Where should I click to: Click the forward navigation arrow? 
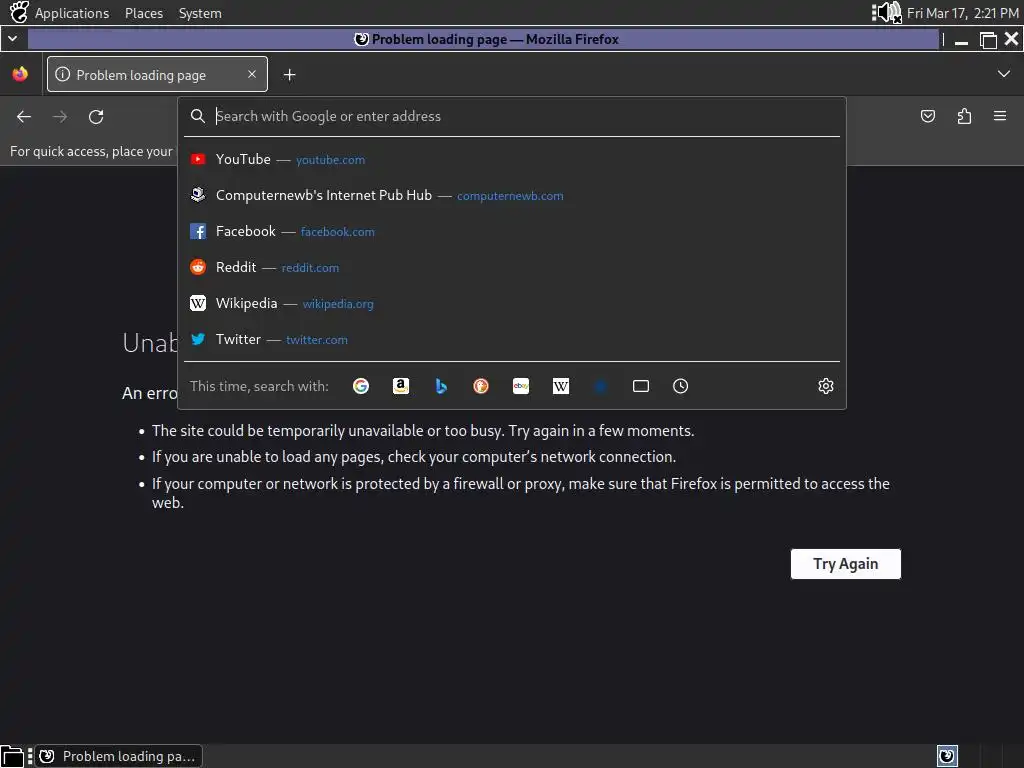[60, 116]
